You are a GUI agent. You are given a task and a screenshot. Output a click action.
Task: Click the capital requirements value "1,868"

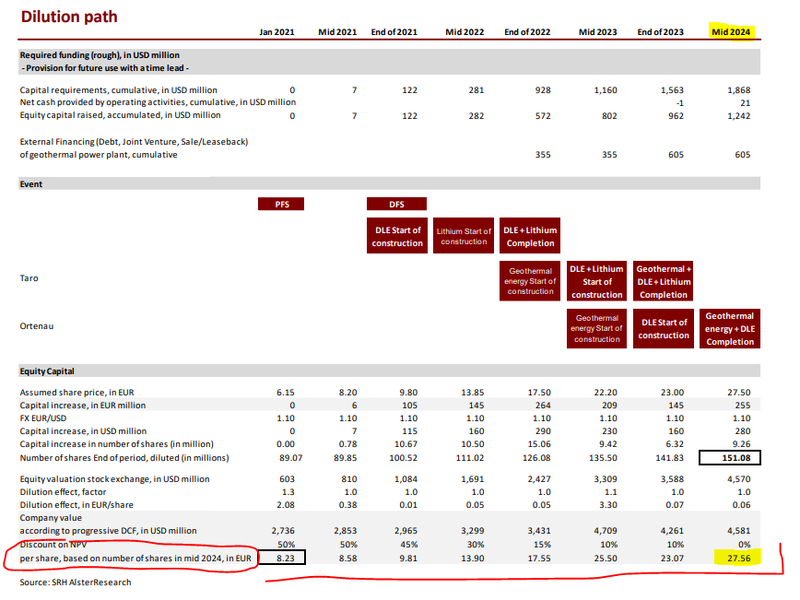click(738, 90)
